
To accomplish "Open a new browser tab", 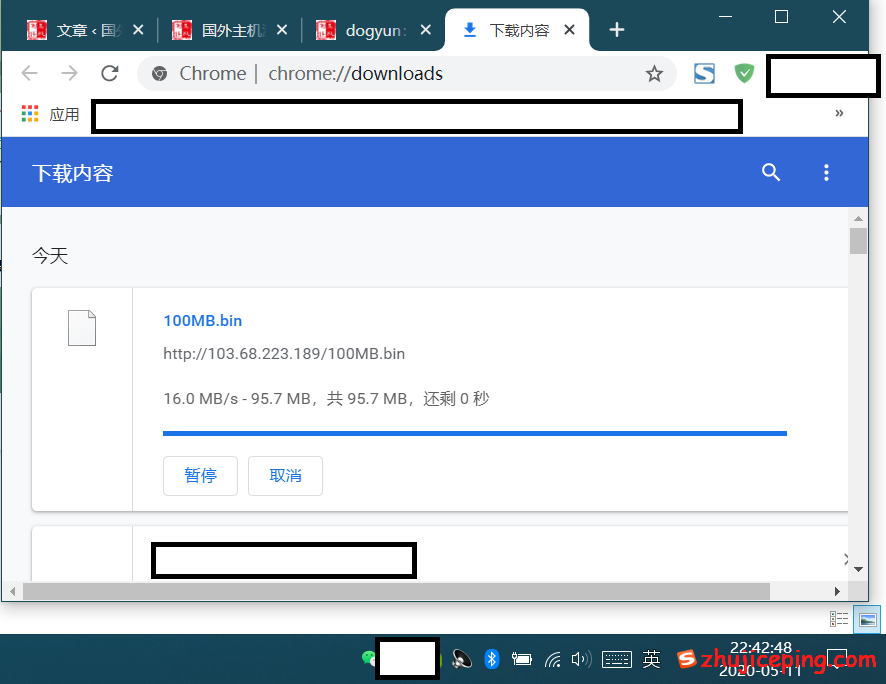I will (617, 30).
